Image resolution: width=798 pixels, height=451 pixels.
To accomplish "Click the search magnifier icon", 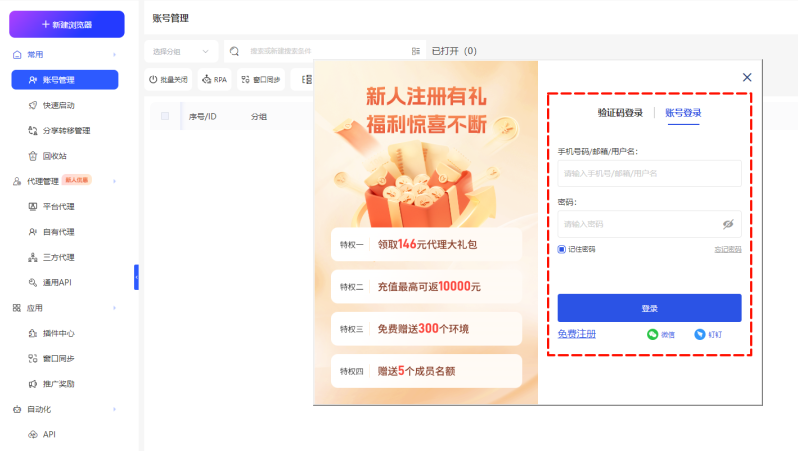I will click(x=234, y=51).
